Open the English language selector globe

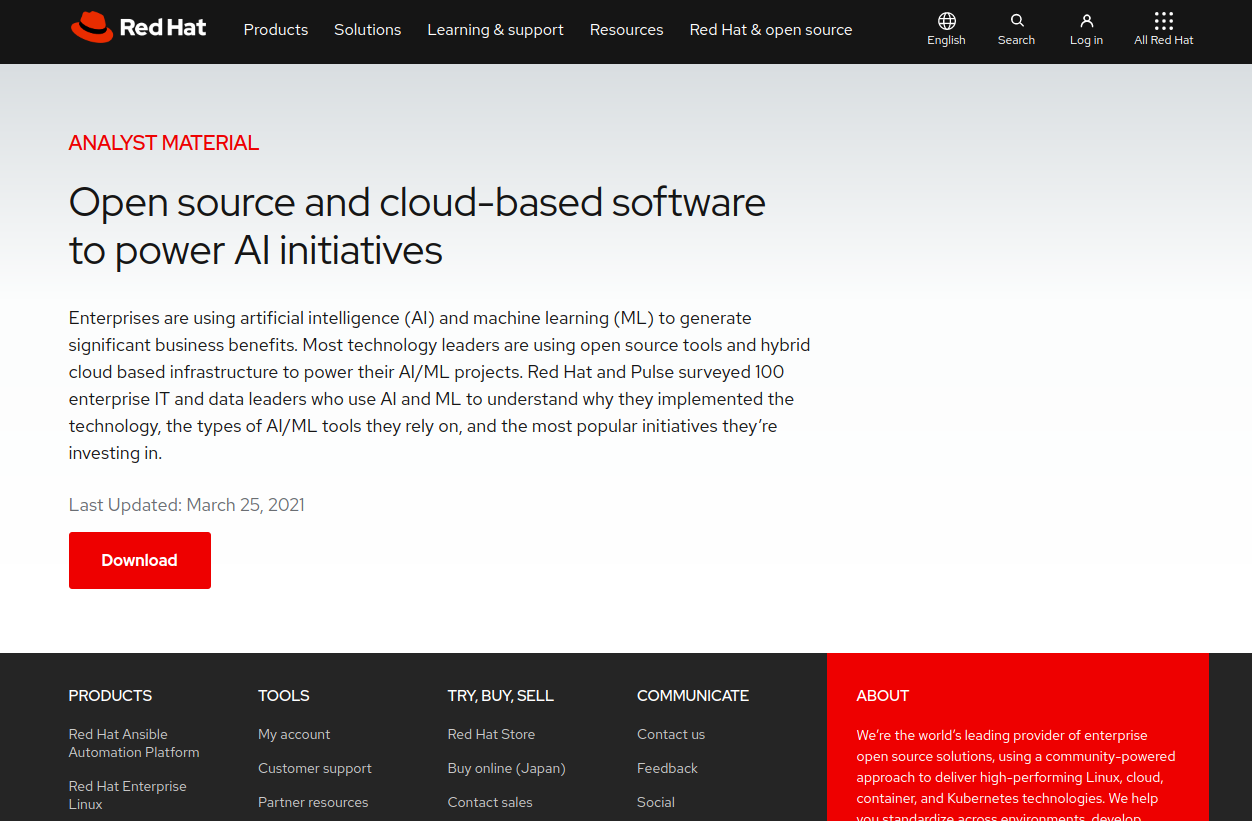946,21
